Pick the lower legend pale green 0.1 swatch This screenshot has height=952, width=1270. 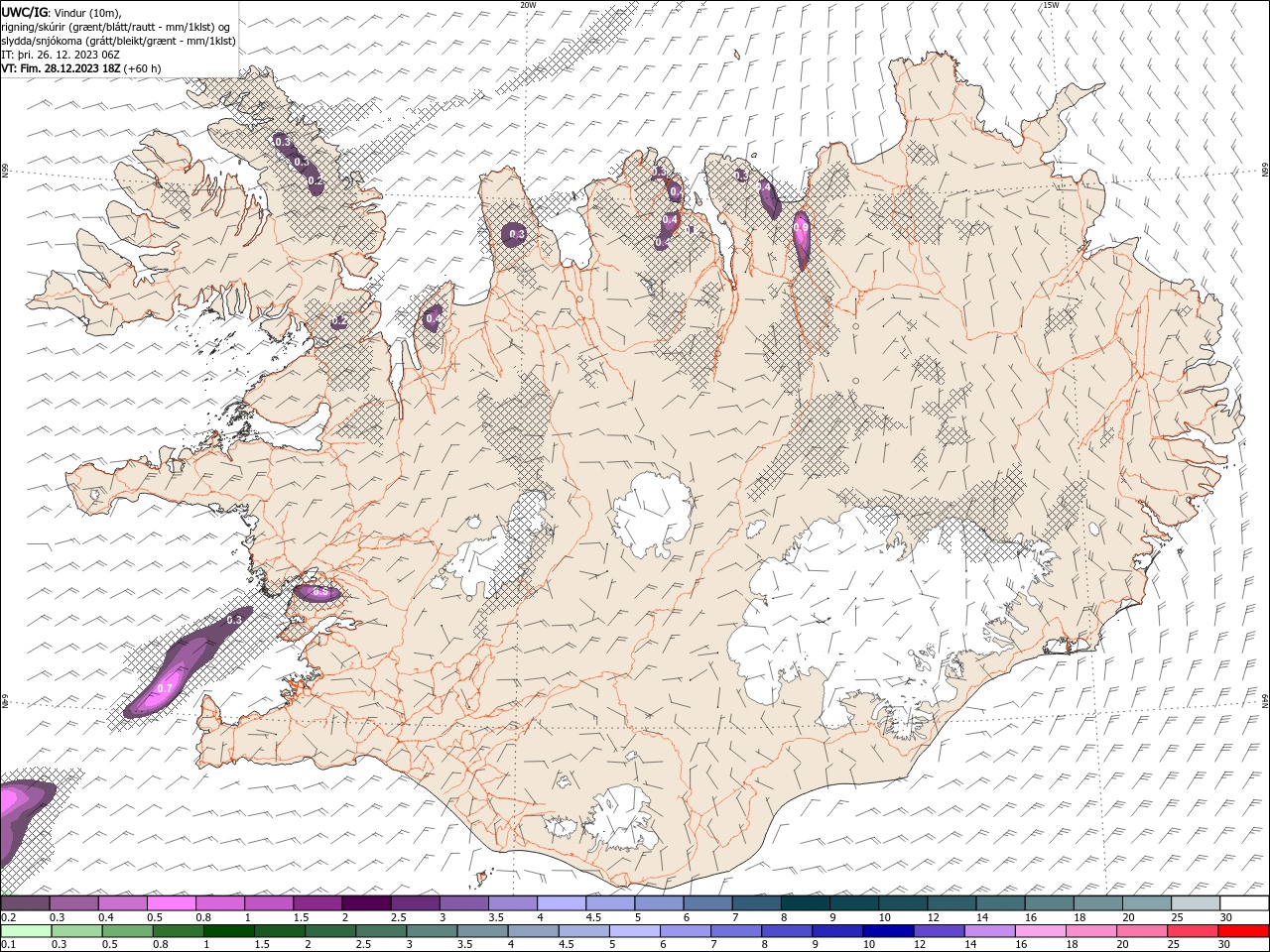[x=27, y=931]
